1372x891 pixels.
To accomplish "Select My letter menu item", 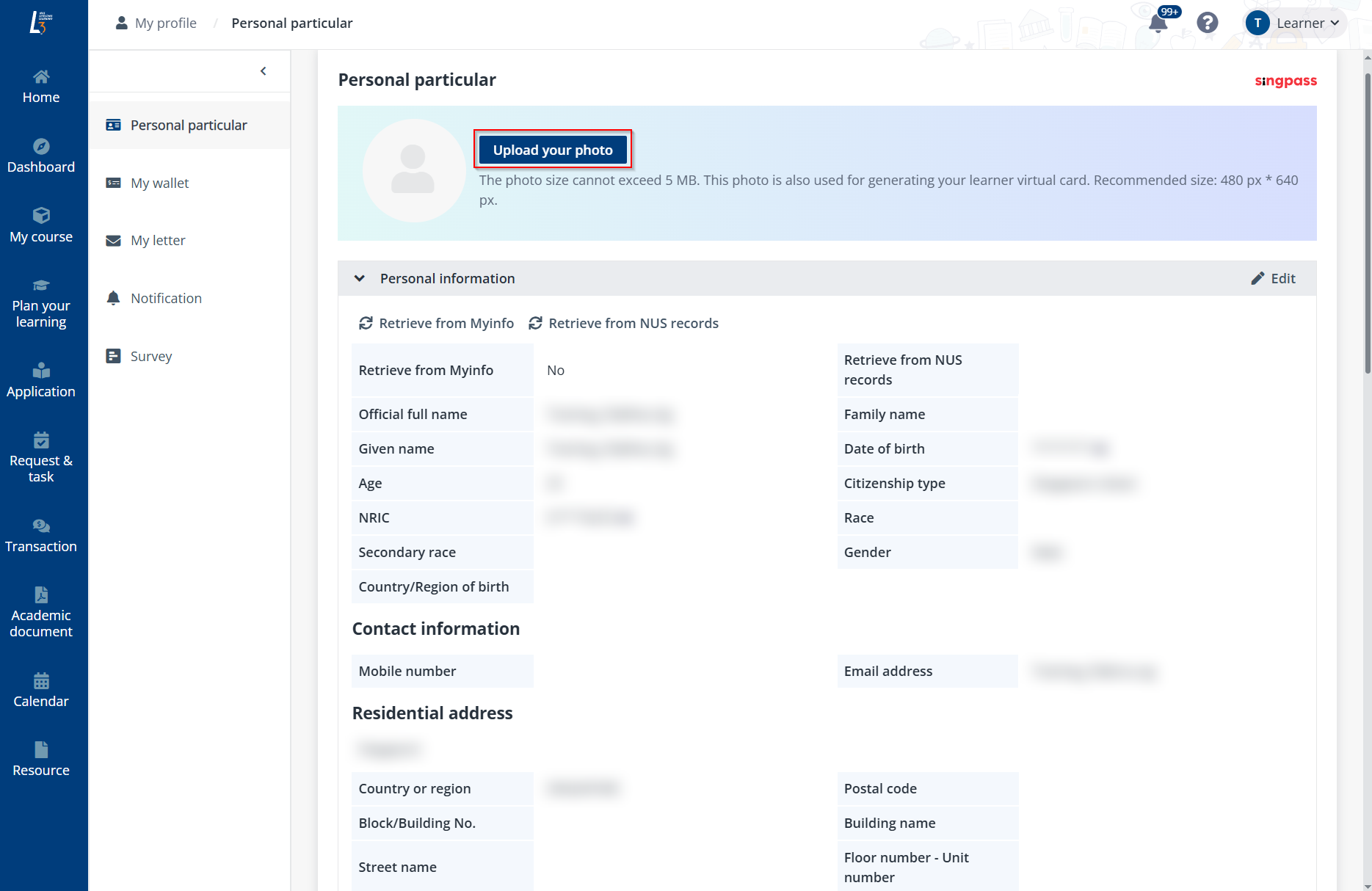I will point(189,240).
